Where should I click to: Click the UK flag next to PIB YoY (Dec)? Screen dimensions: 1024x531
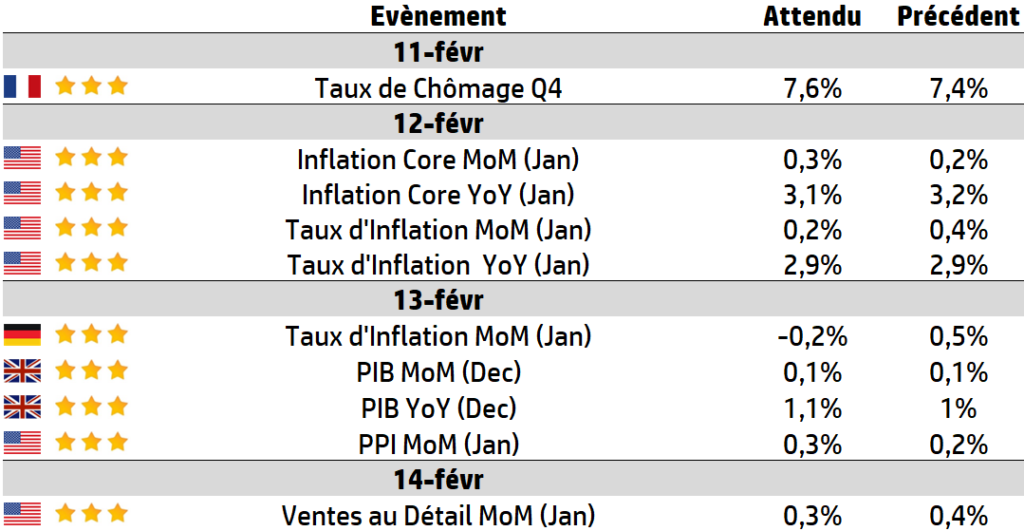tap(22, 407)
